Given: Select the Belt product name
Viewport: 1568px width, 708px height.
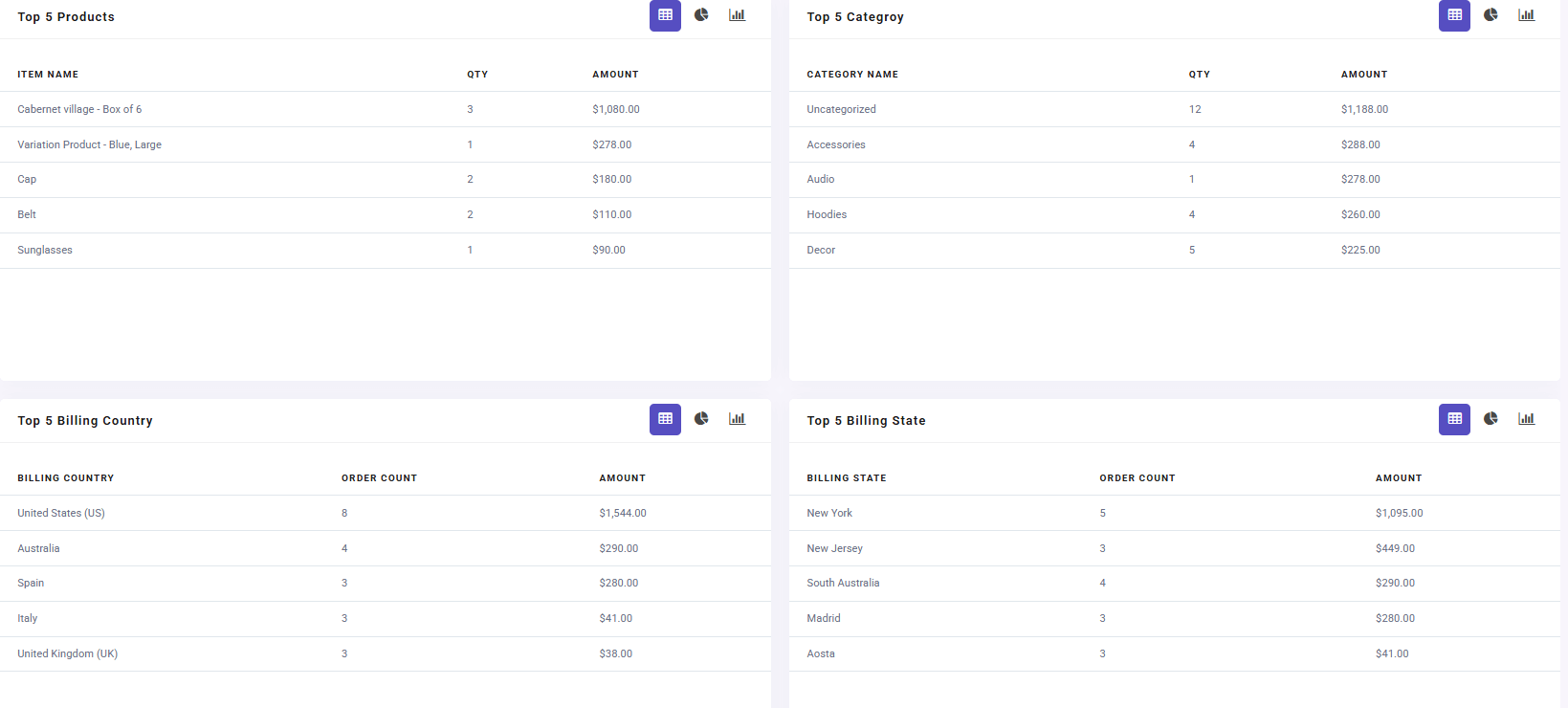Looking at the screenshot, I should 27,215.
